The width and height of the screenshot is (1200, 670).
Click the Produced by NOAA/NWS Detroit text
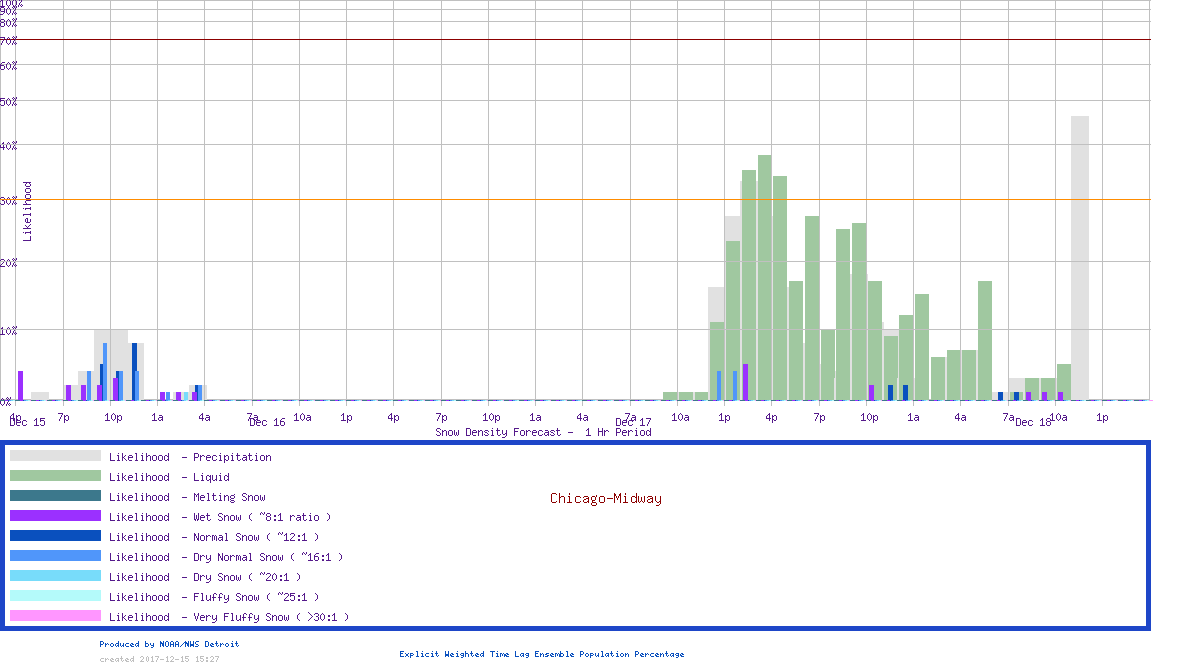click(169, 645)
